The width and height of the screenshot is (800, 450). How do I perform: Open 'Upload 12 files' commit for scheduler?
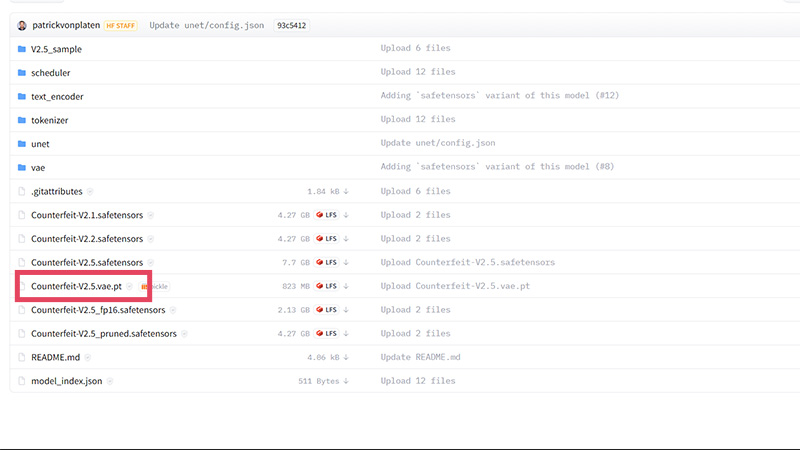coord(418,72)
